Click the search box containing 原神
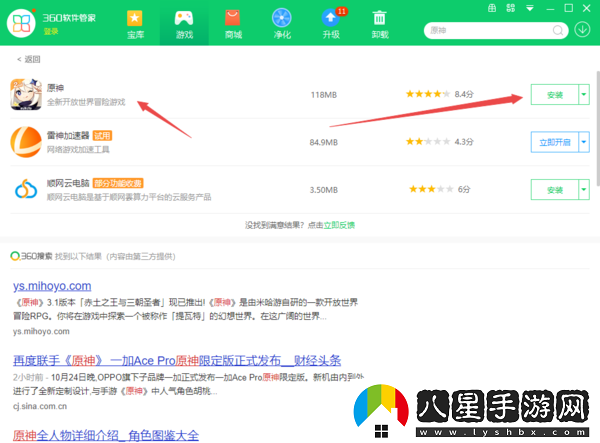The height and width of the screenshot is (443, 600). tap(496, 30)
